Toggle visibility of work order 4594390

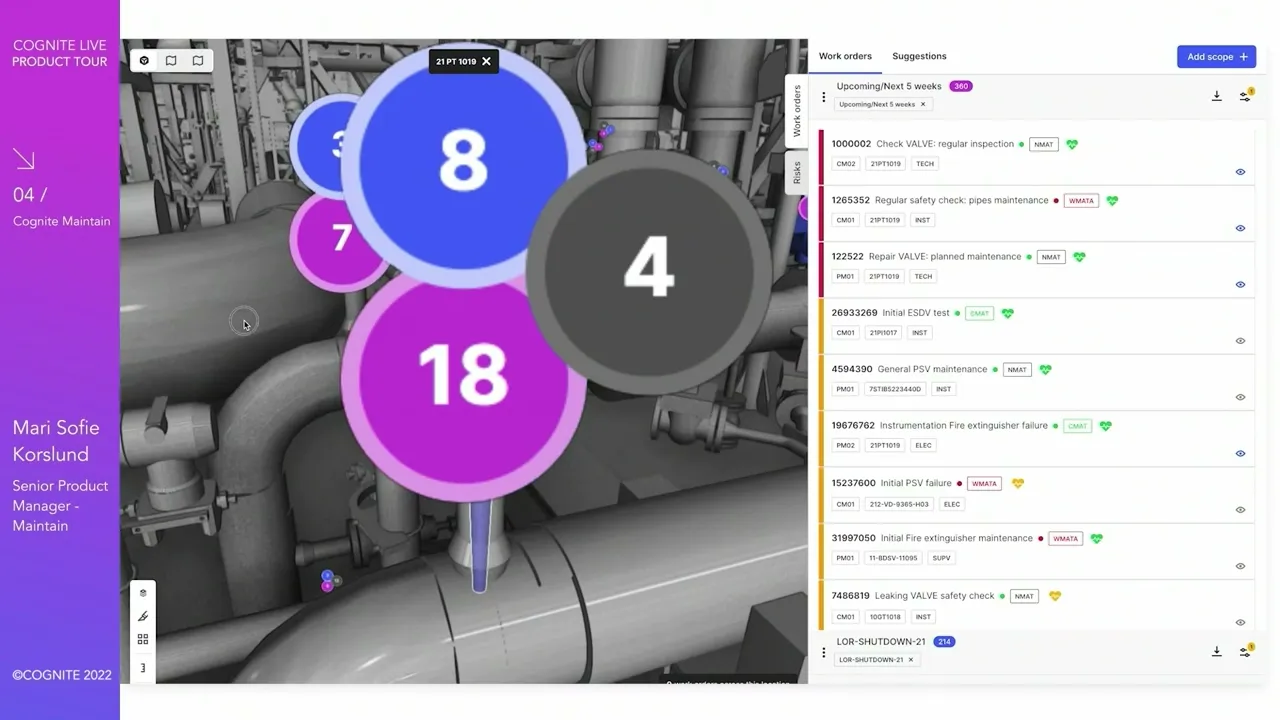tap(1240, 397)
